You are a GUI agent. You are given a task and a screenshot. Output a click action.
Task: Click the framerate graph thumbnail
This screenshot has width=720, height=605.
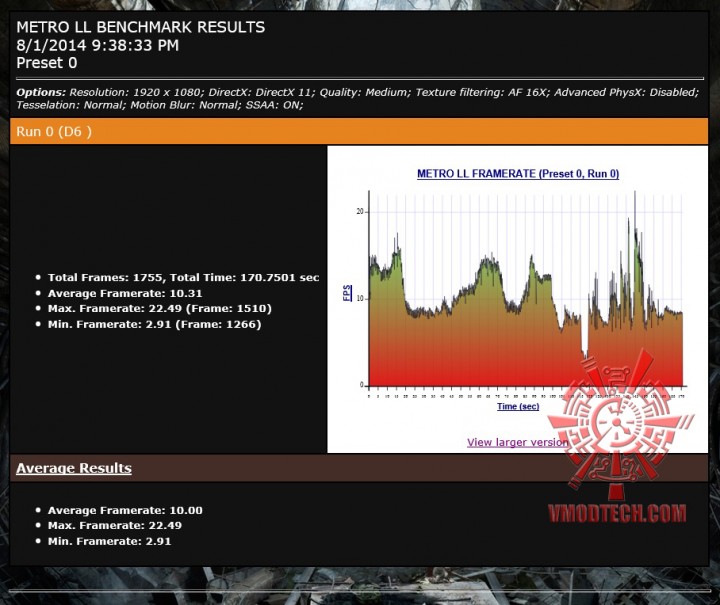point(518,290)
